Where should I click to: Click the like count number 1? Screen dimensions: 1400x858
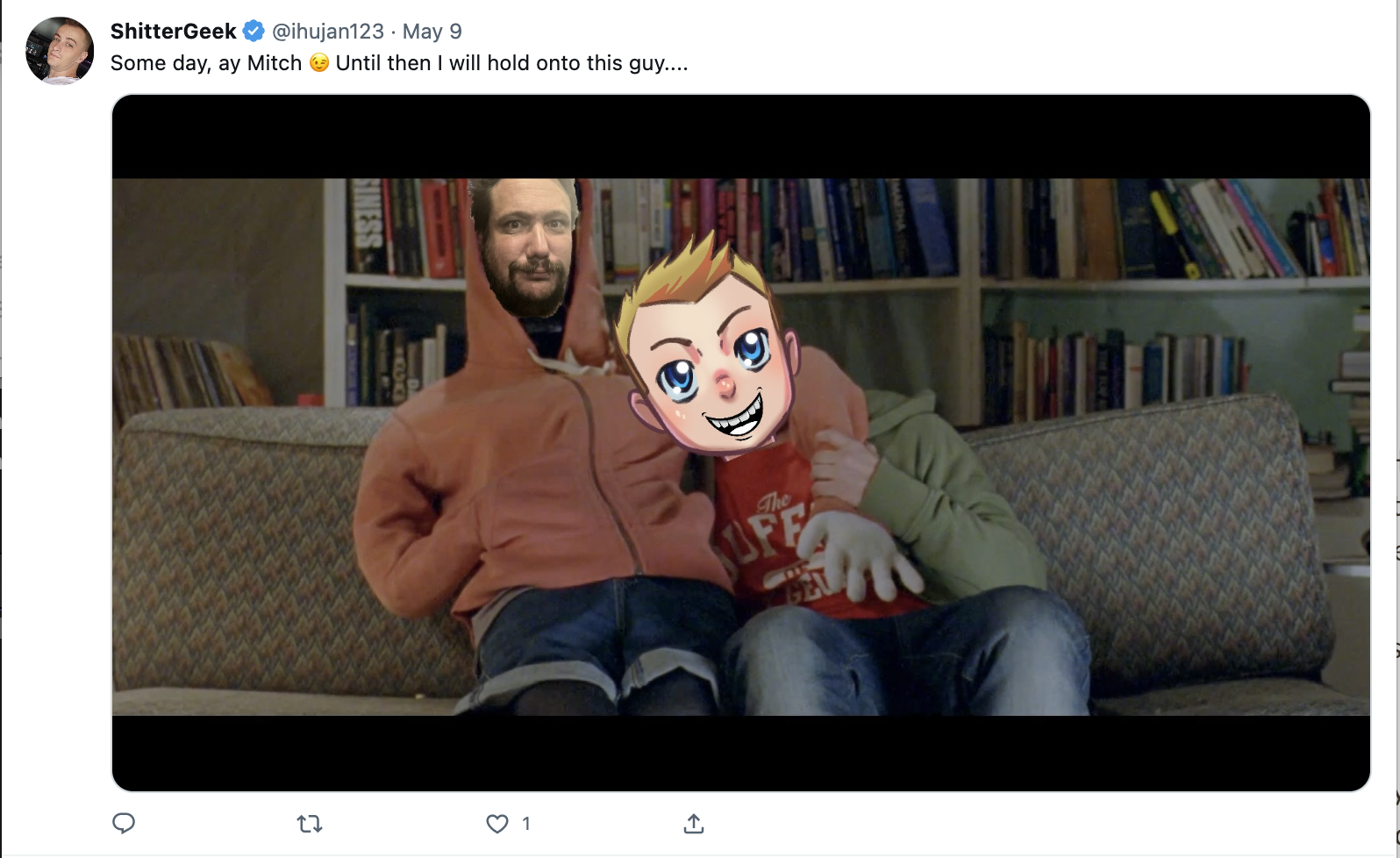(x=525, y=824)
